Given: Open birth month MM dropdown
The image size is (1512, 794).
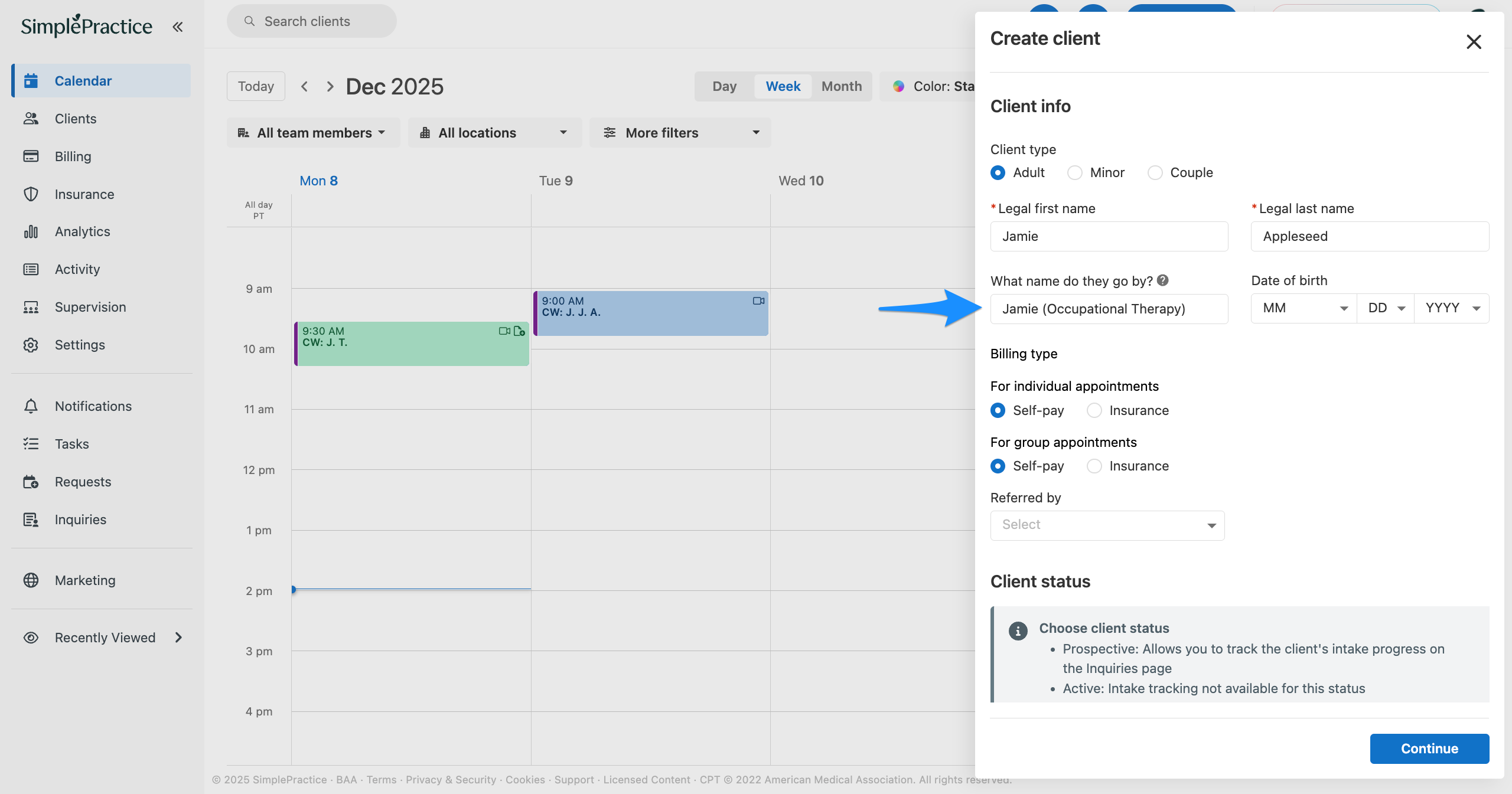Looking at the screenshot, I should [1304, 308].
